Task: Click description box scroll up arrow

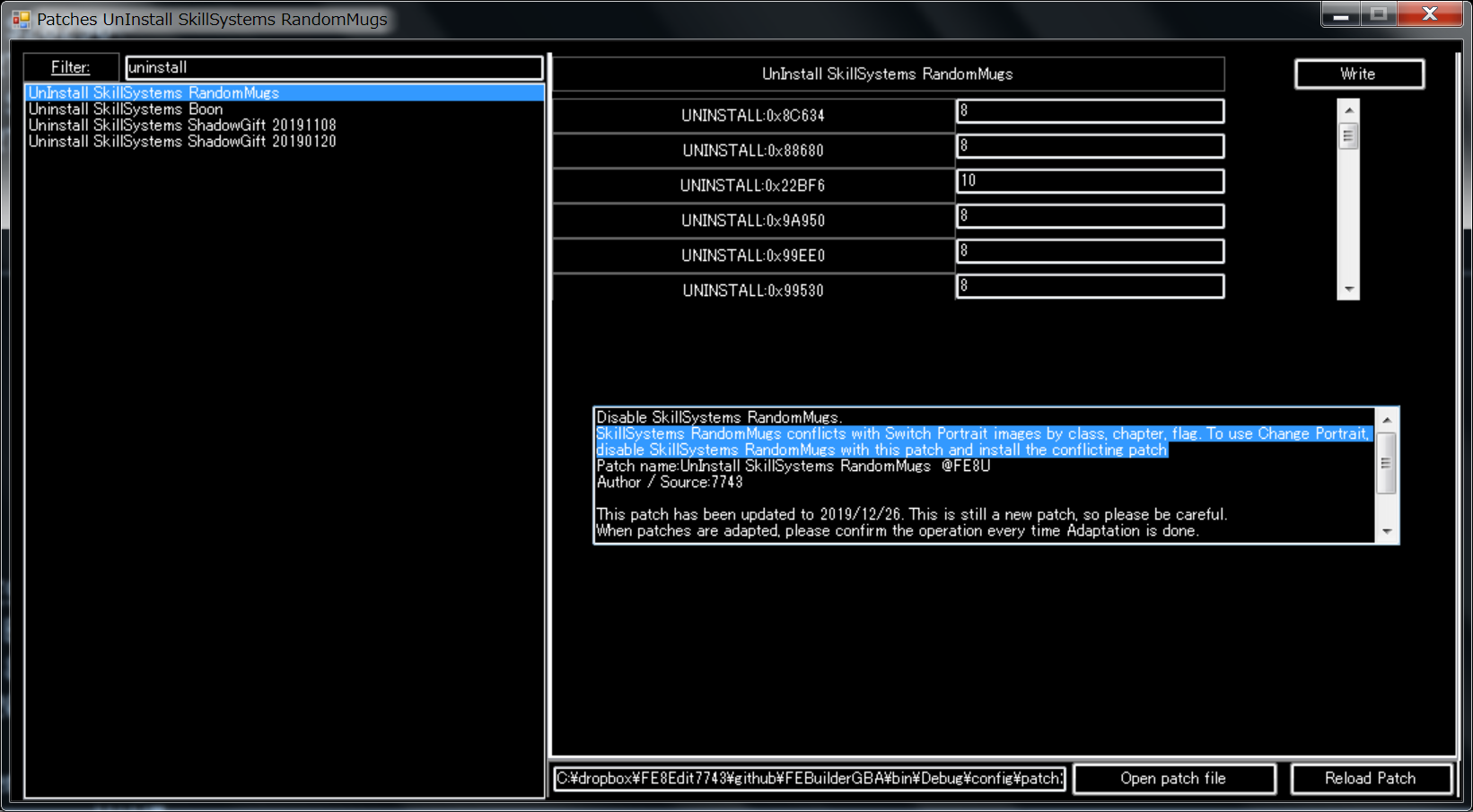Action: [x=1387, y=420]
